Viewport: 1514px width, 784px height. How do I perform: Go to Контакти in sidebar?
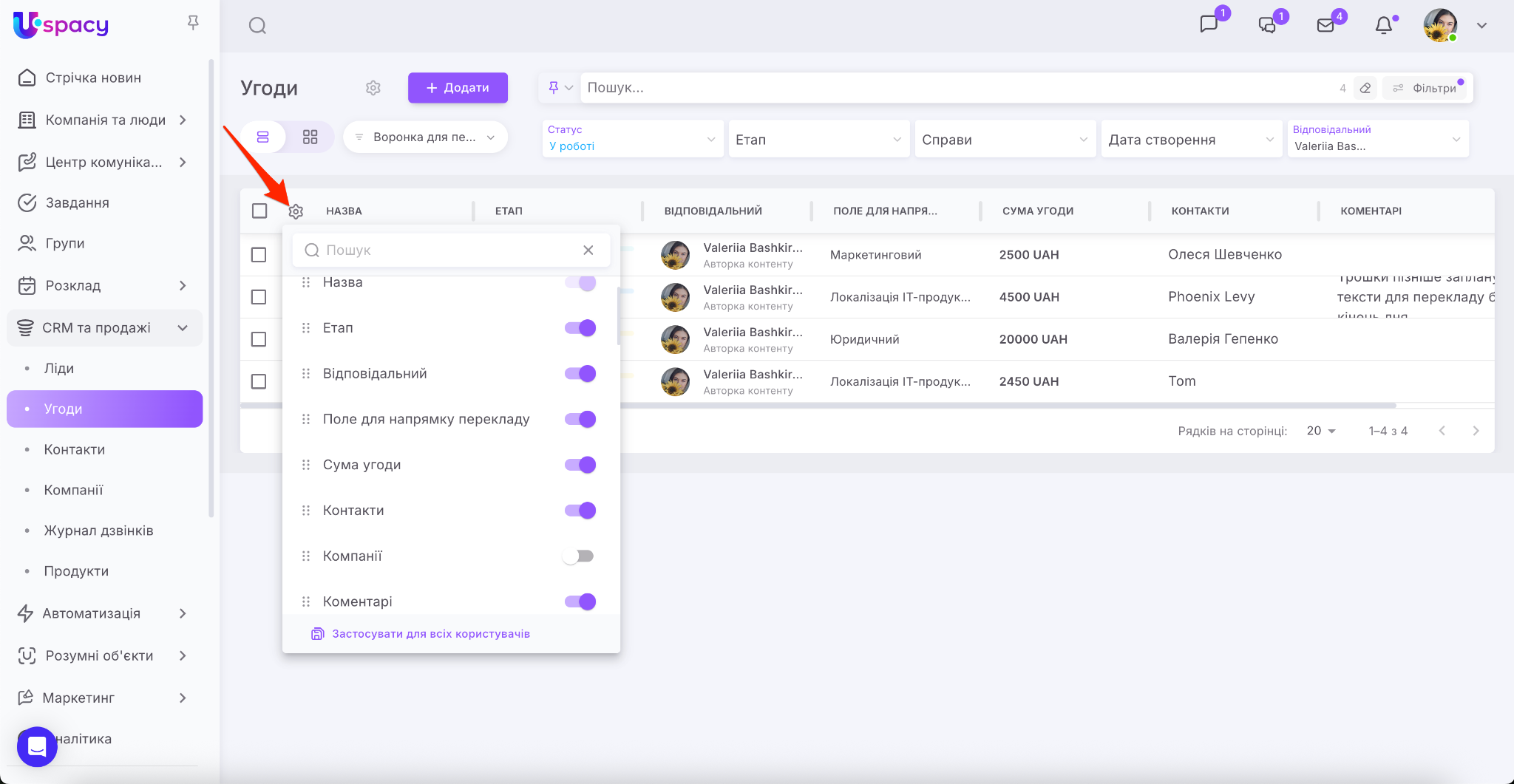pyautogui.click(x=75, y=449)
